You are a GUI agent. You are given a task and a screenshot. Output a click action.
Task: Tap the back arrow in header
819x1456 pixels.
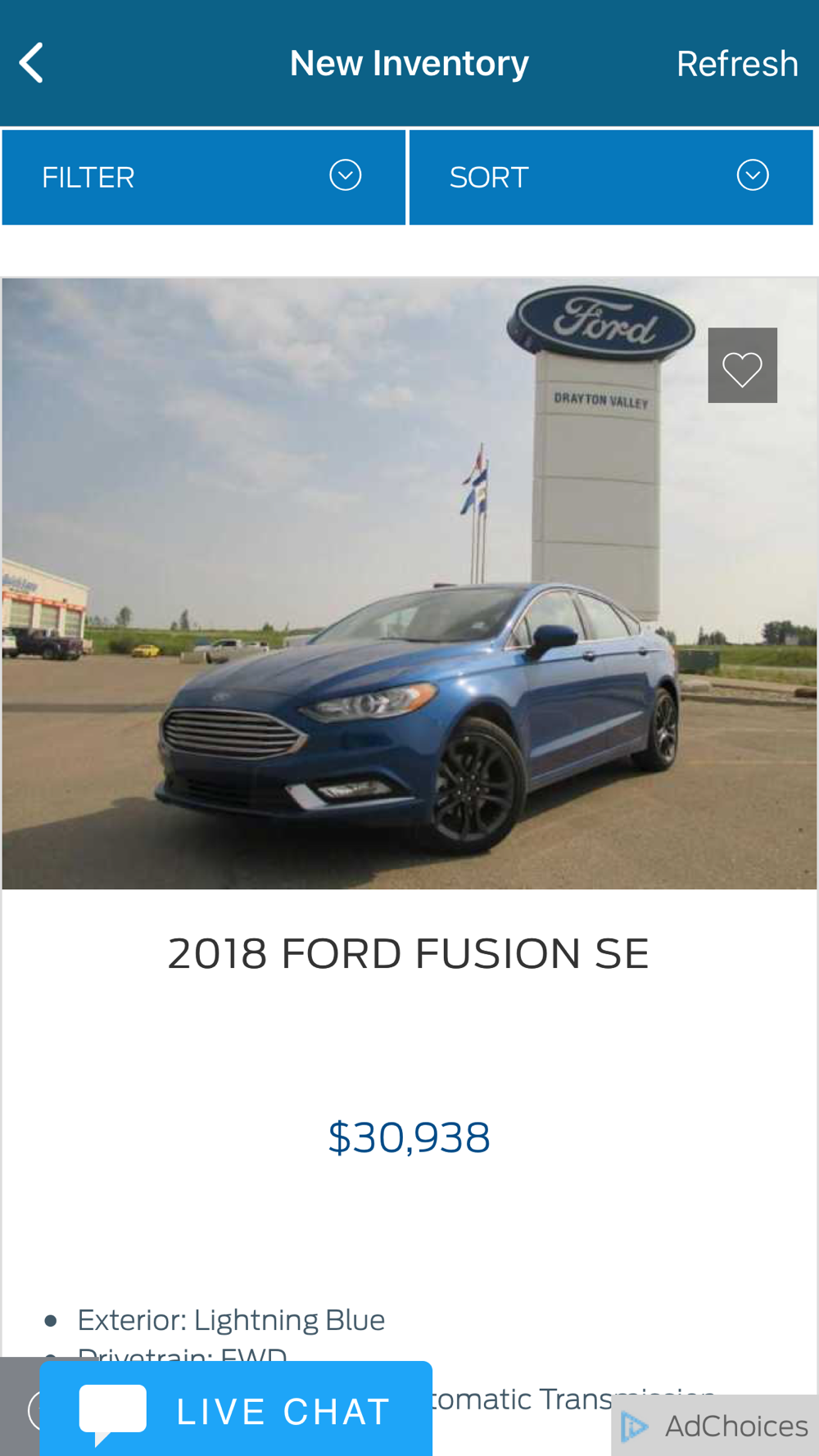[x=31, y=63]
